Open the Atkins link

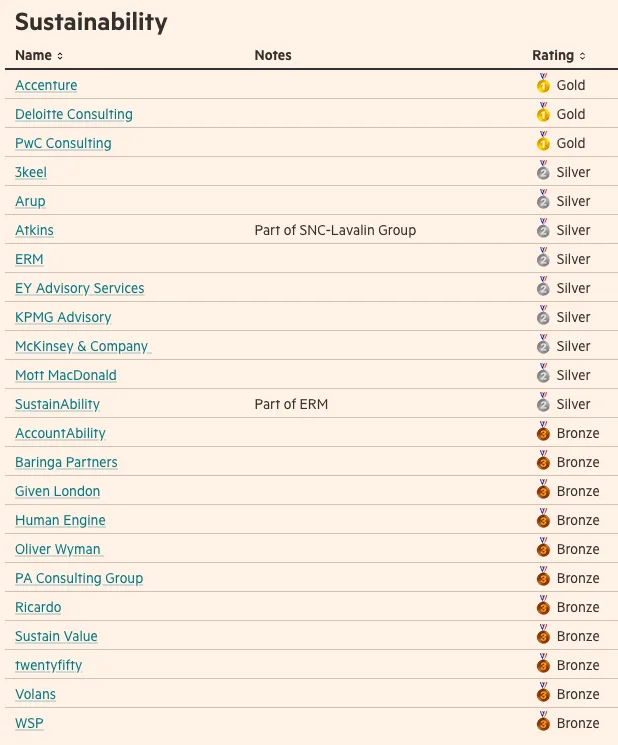[x=34, y=230]
